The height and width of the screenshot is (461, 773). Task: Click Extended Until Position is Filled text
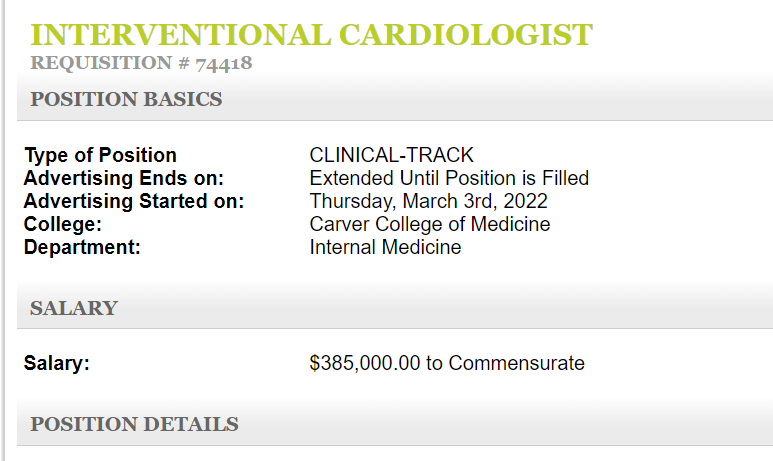(x=449, y=178)
